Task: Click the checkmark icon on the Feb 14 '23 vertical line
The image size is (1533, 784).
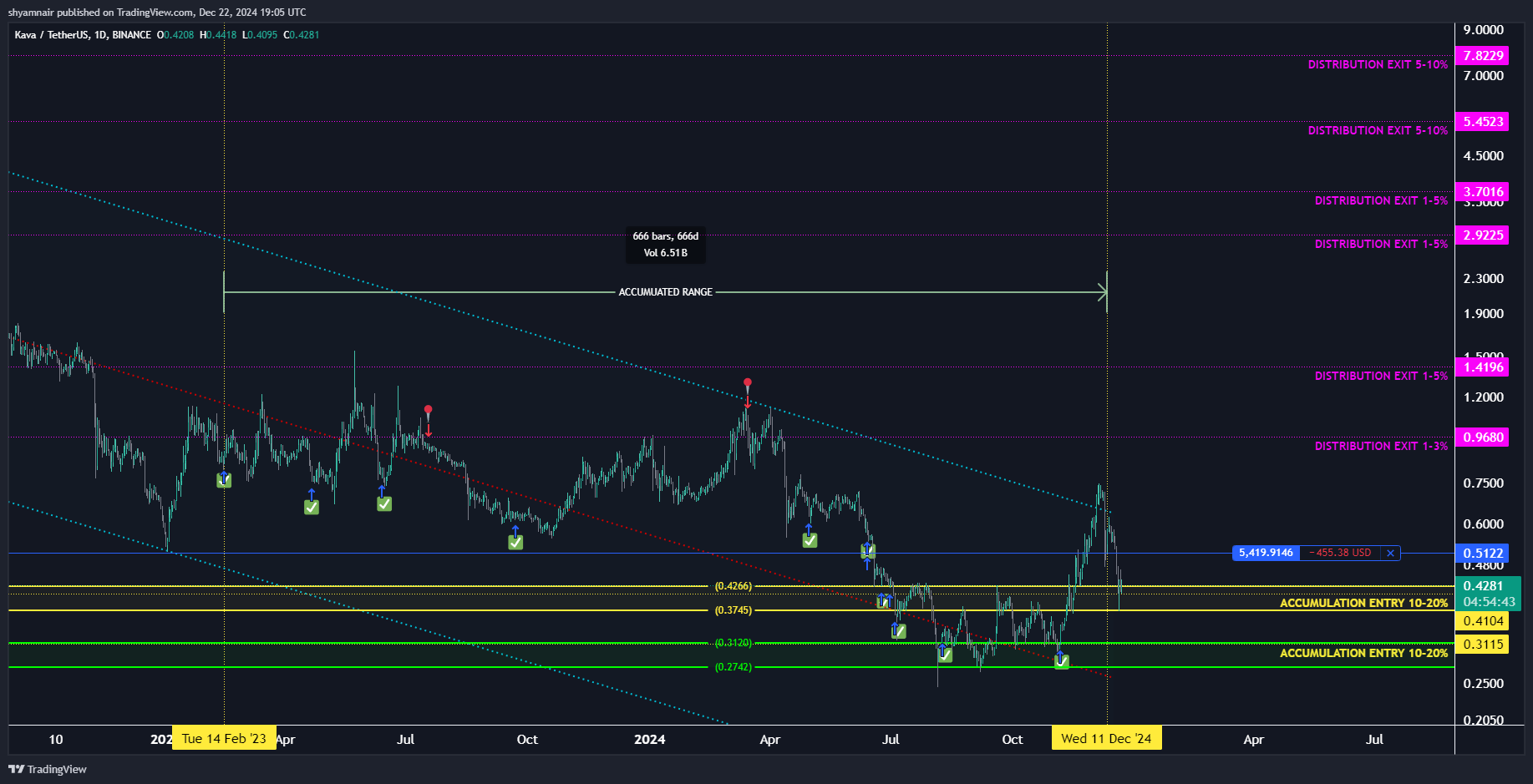Action: [x=224, y=480]
